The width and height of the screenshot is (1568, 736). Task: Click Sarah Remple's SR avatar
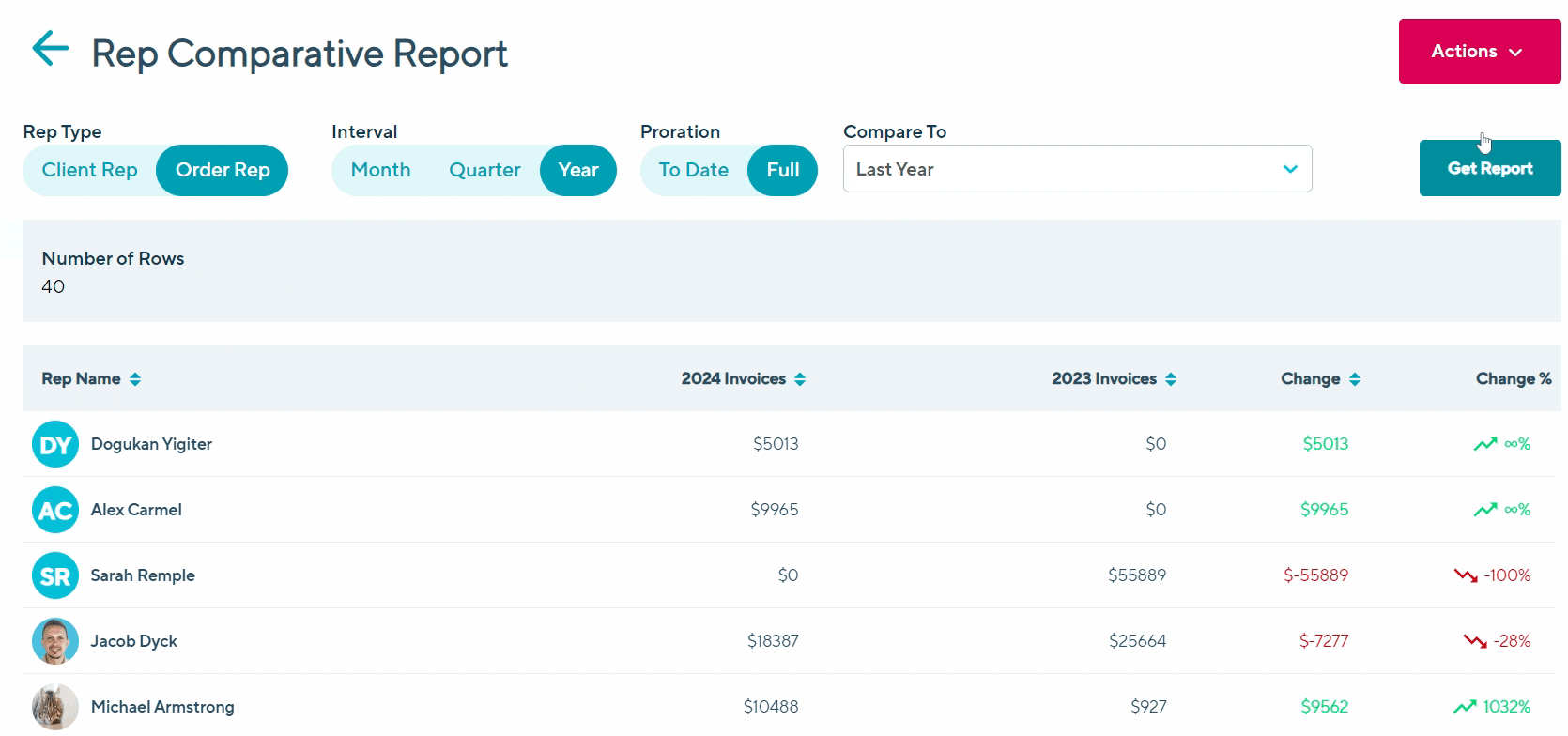click(55, 575)
